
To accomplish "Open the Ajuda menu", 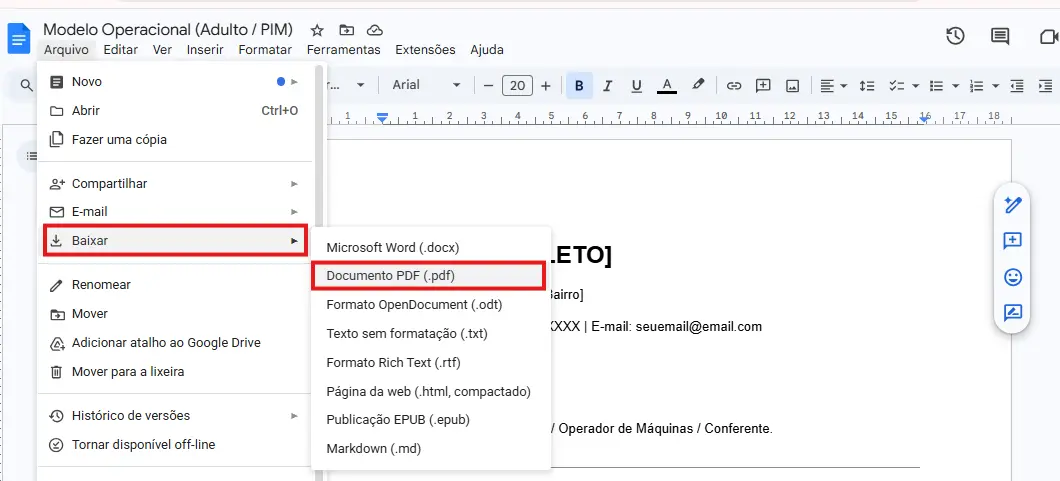I will [487, 49].
